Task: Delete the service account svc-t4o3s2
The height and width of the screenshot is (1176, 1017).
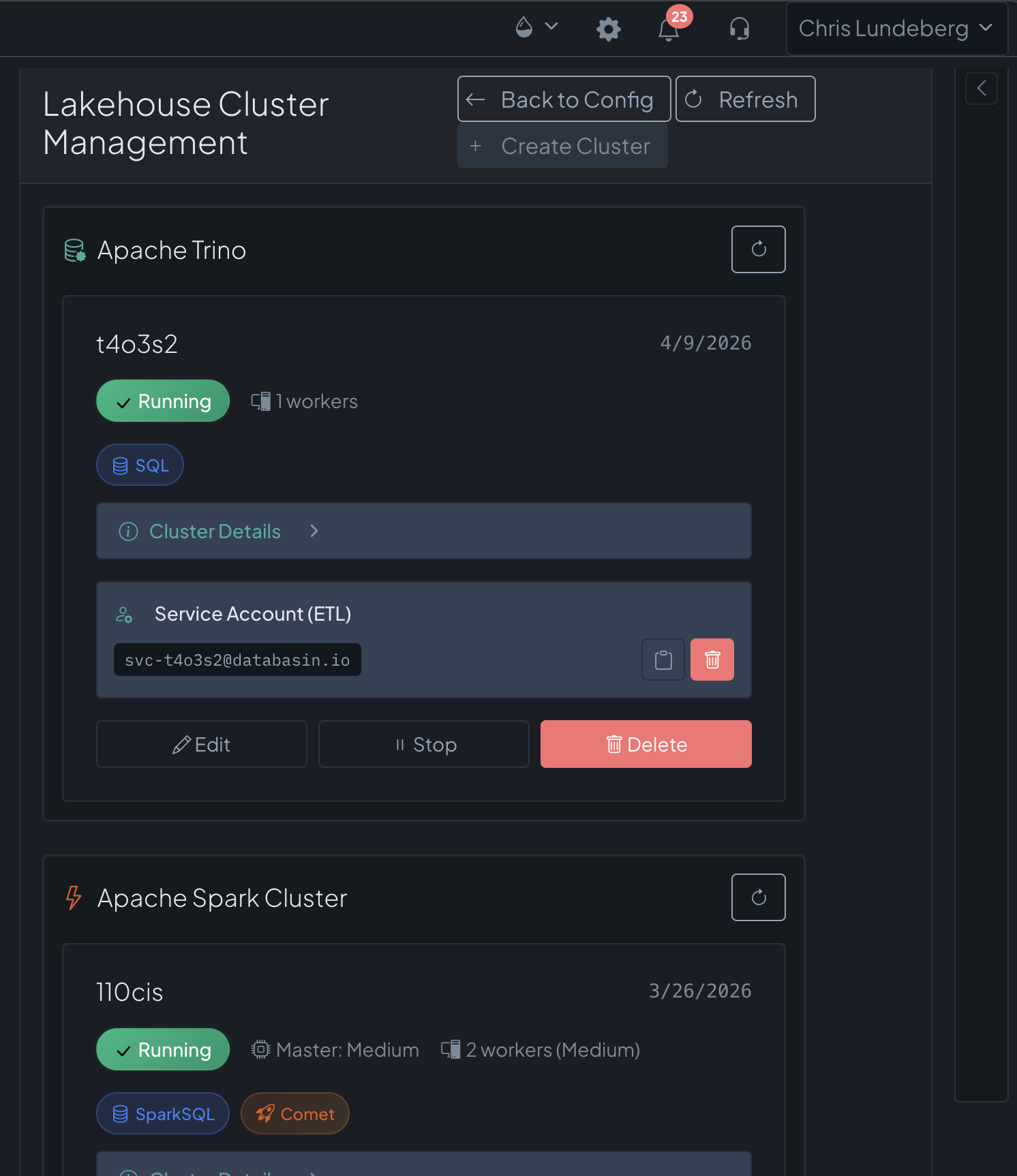Action: (712, 660)
